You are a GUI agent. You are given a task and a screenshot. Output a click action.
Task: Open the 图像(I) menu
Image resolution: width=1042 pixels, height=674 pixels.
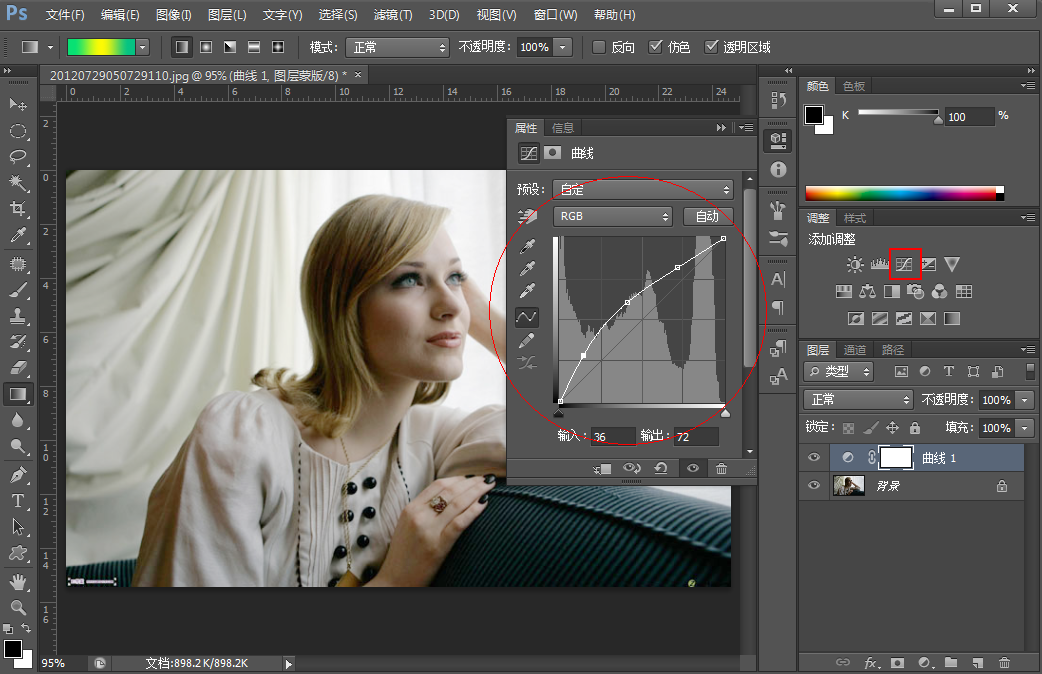click(173, 14)
